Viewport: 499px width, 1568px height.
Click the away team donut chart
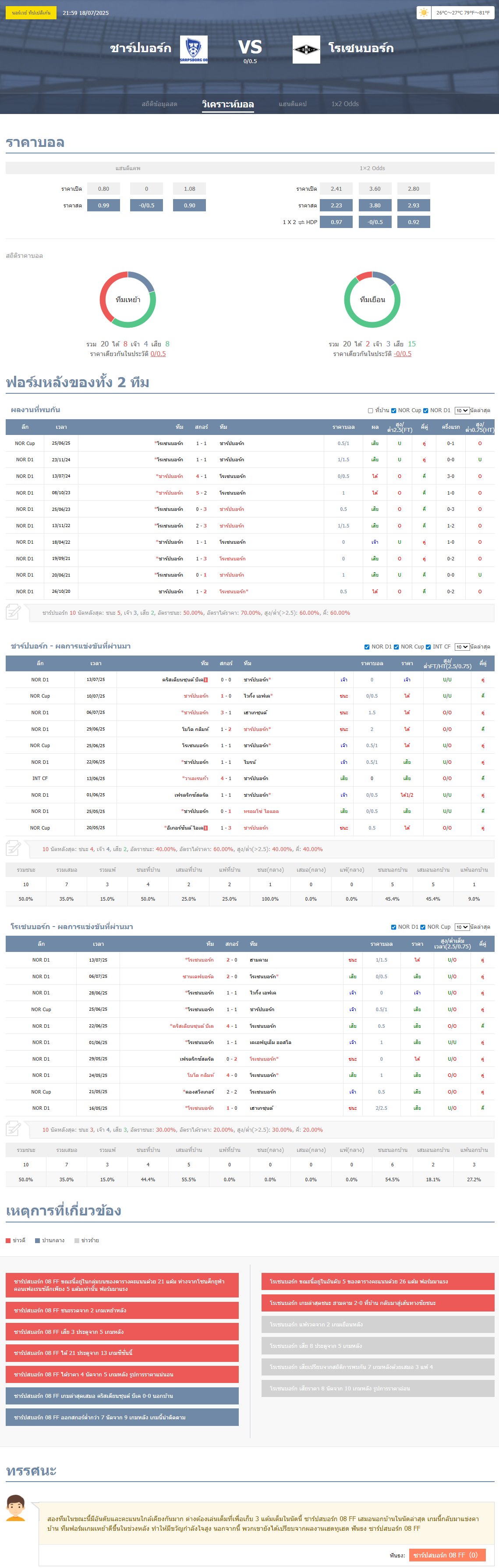point(372,299)
